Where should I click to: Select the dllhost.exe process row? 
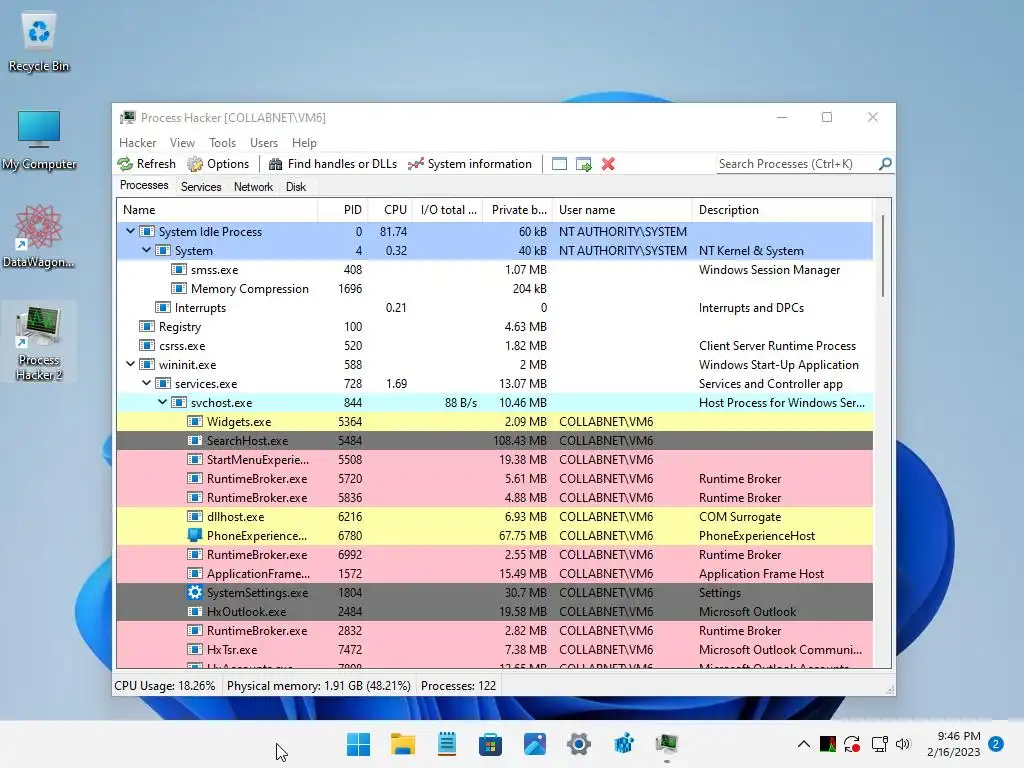(x=494, y=517)
